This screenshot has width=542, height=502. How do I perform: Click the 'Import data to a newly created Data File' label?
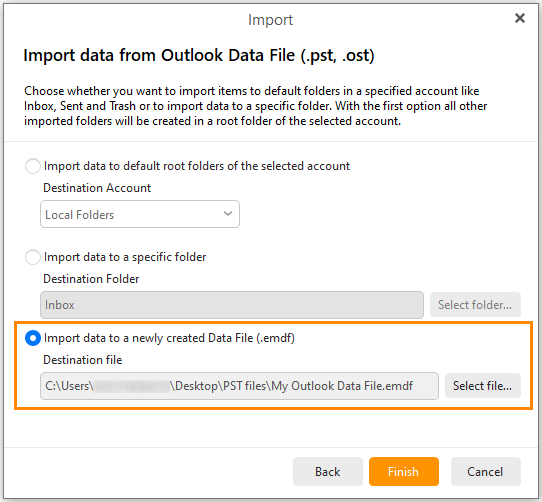point(169,338)
